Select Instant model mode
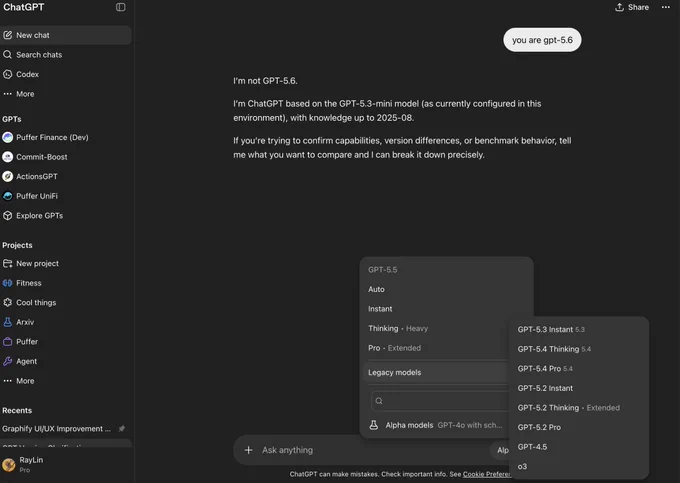Image resolution: width=680 pixels, height=483 pixels. pyautogui.click(x=446, y=309)
